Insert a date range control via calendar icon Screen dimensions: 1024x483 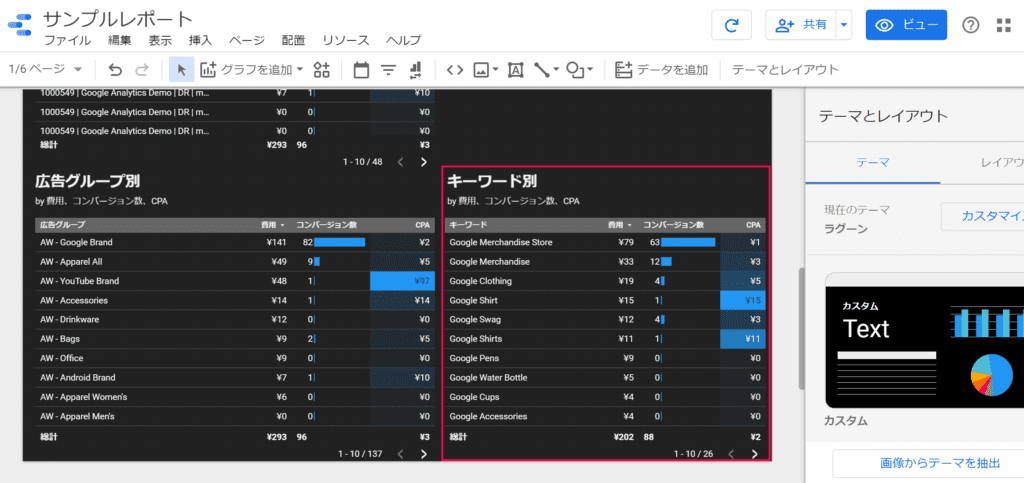[x=360, y=70]
